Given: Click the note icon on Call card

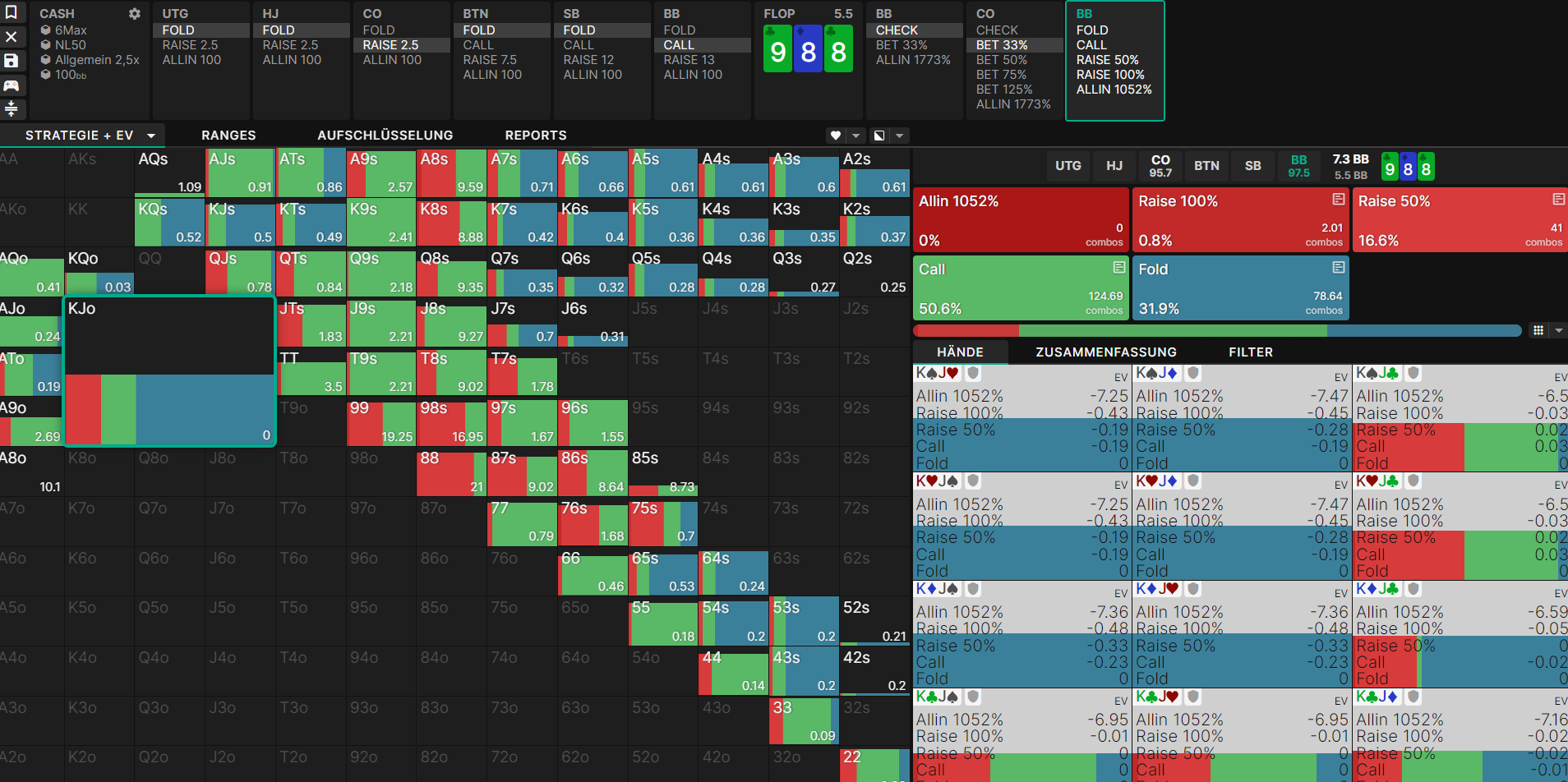Looking at the screenshot, I should click(x=1119, y=268).
